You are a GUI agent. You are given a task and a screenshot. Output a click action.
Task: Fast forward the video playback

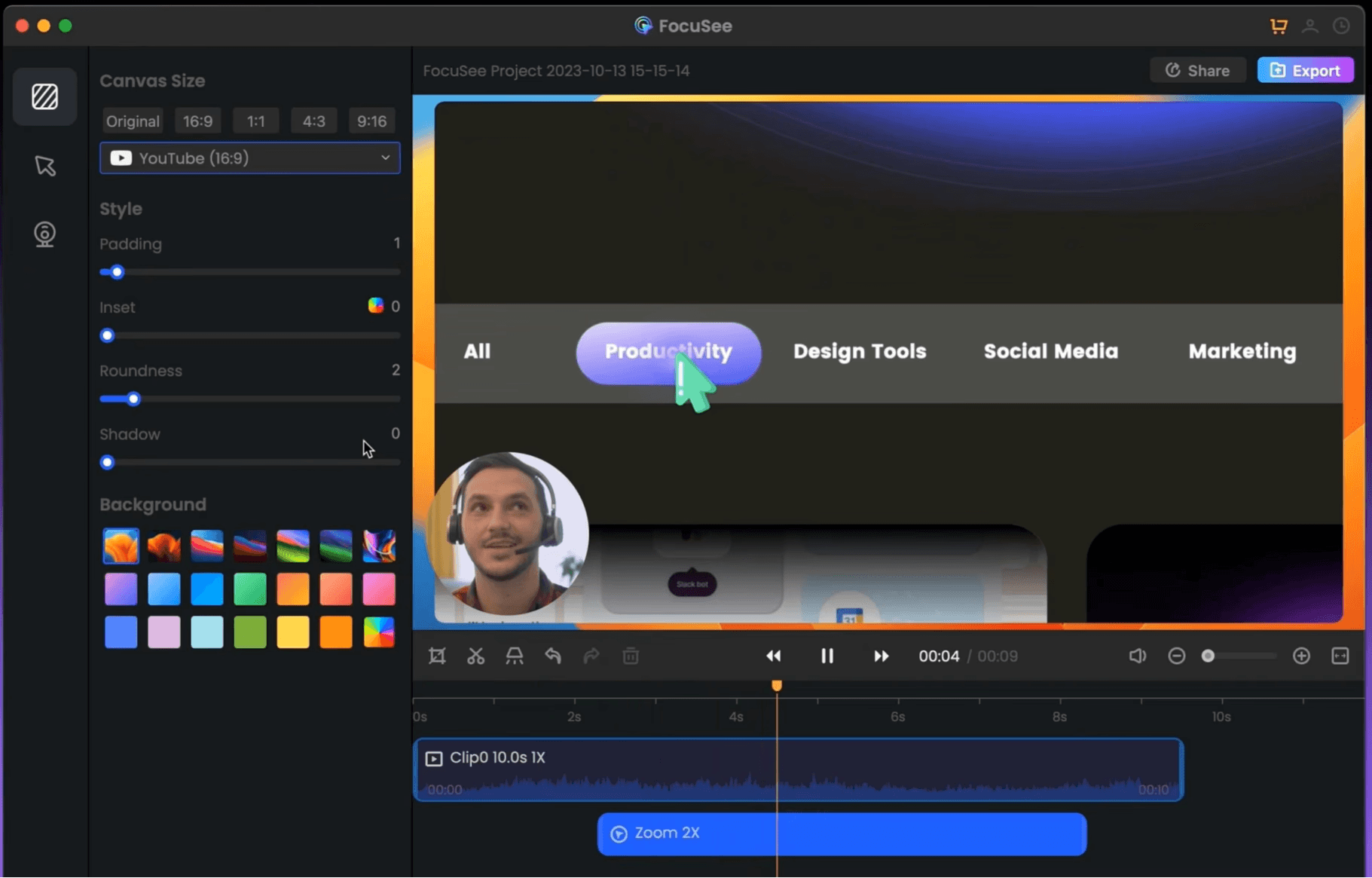(881, 656)
